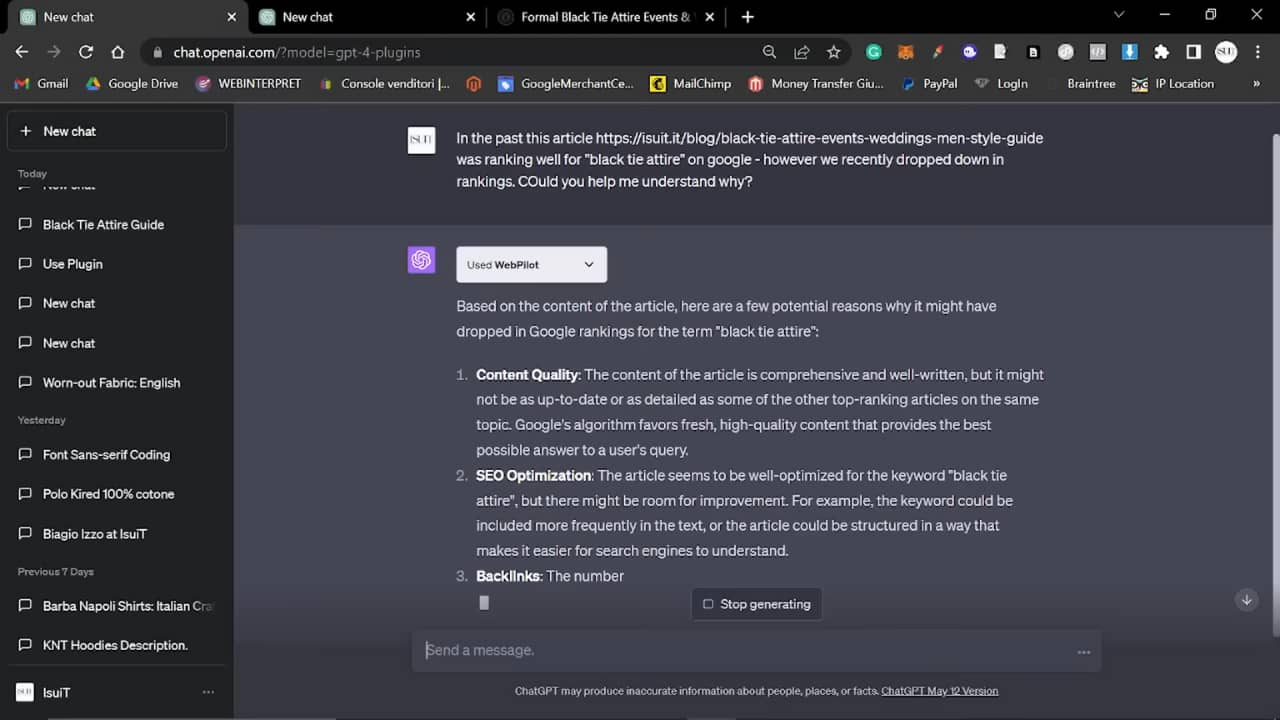
Task: Open the message box three-dot options
Action: coord(1084,651)
